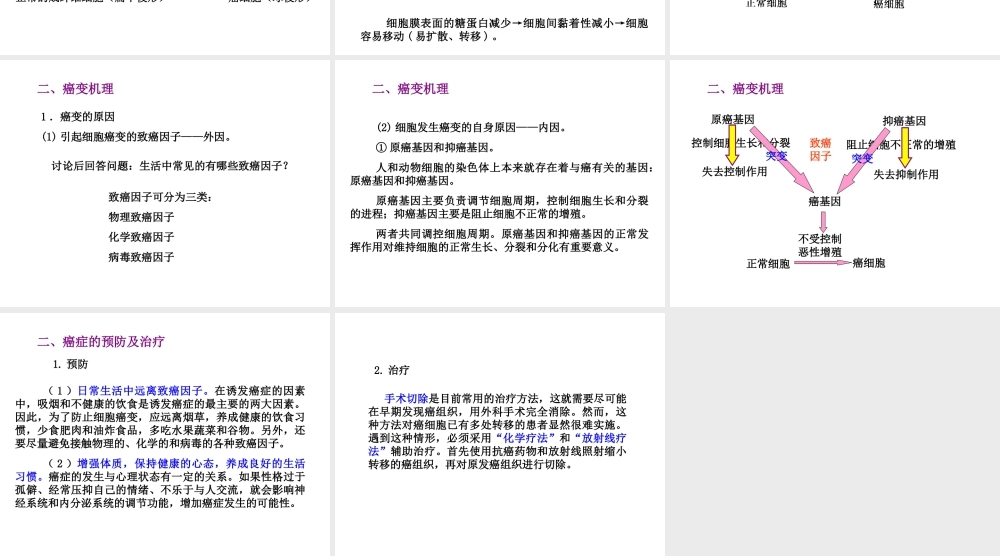
Task: Select the slide about 细胞发生癌变的自身原因——内因
Action: [500, 184]
